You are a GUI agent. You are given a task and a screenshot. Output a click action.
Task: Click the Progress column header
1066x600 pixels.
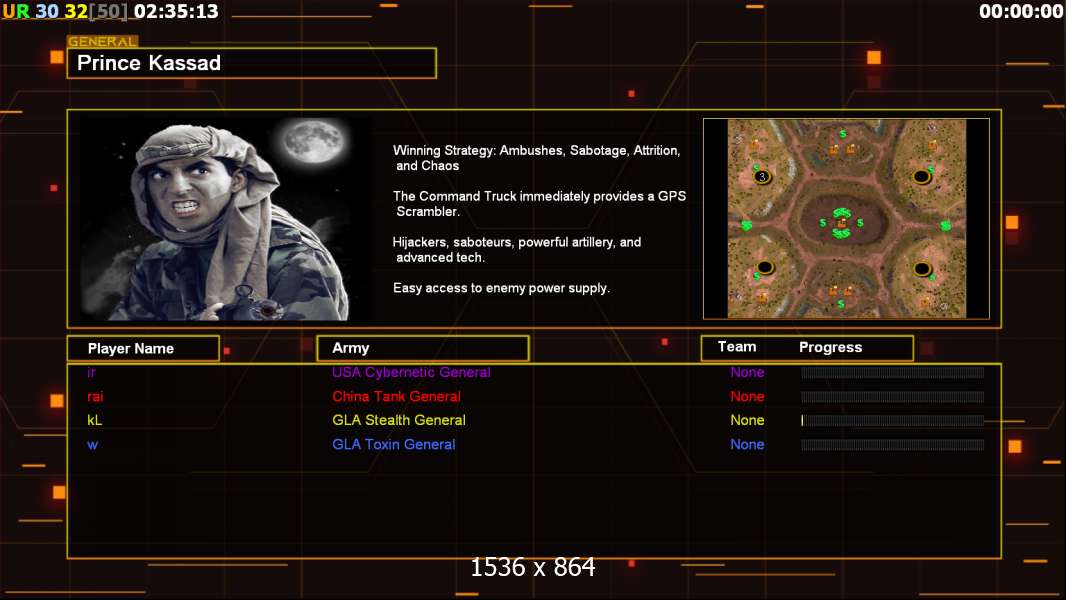(830, 347)
